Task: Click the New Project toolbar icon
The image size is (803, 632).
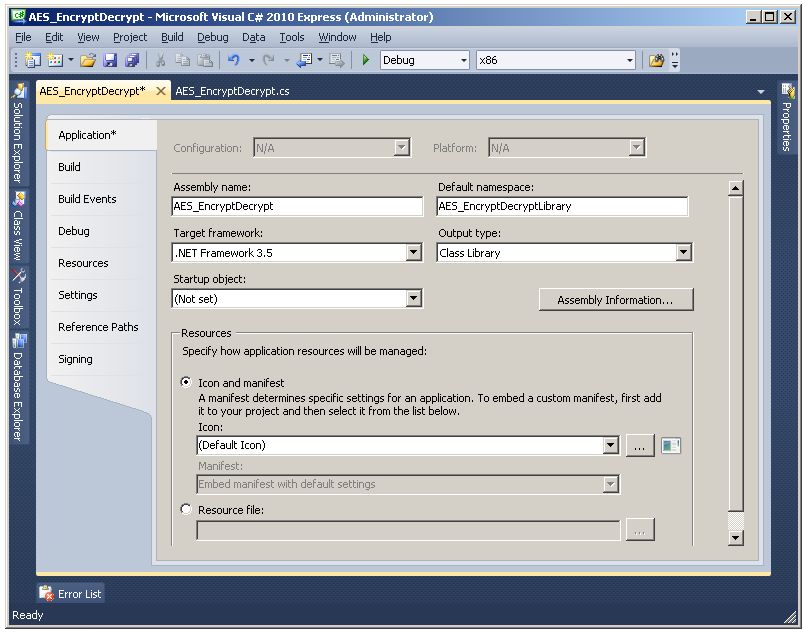Action: tap(33, 60)
